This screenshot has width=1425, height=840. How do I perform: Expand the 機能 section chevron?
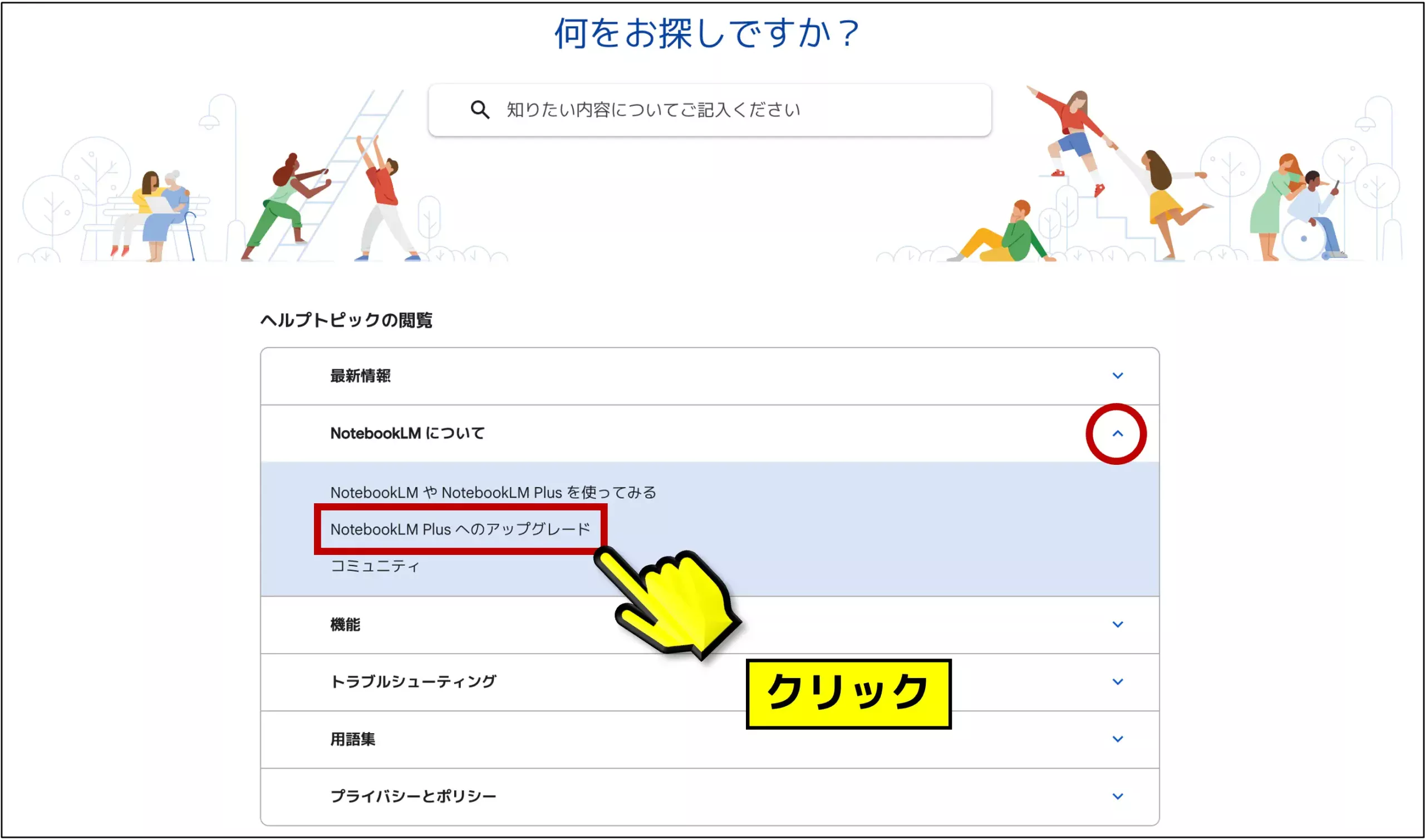coord(1117,625)
